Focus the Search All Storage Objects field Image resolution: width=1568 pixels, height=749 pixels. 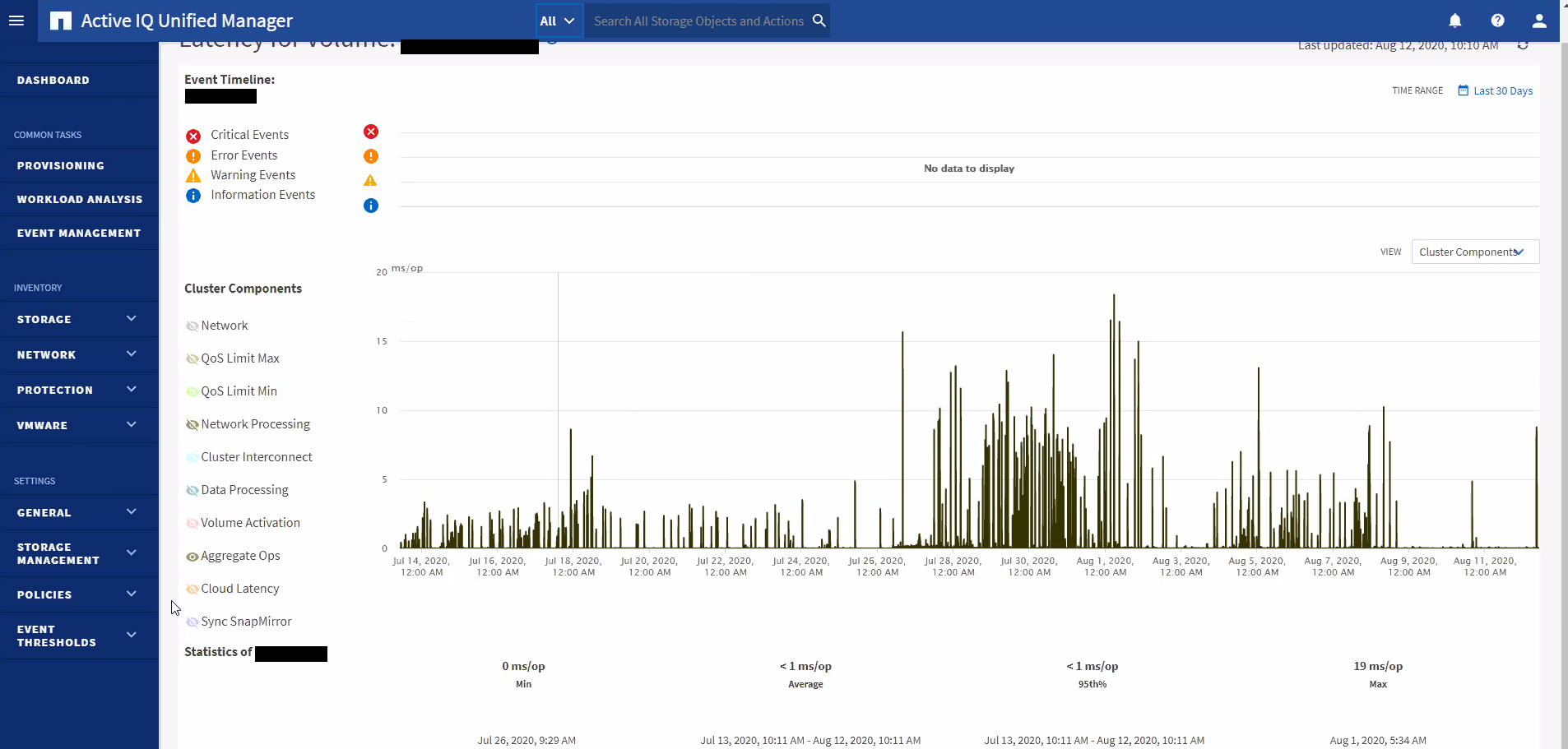pyautogui.click(x=698, y=21)
